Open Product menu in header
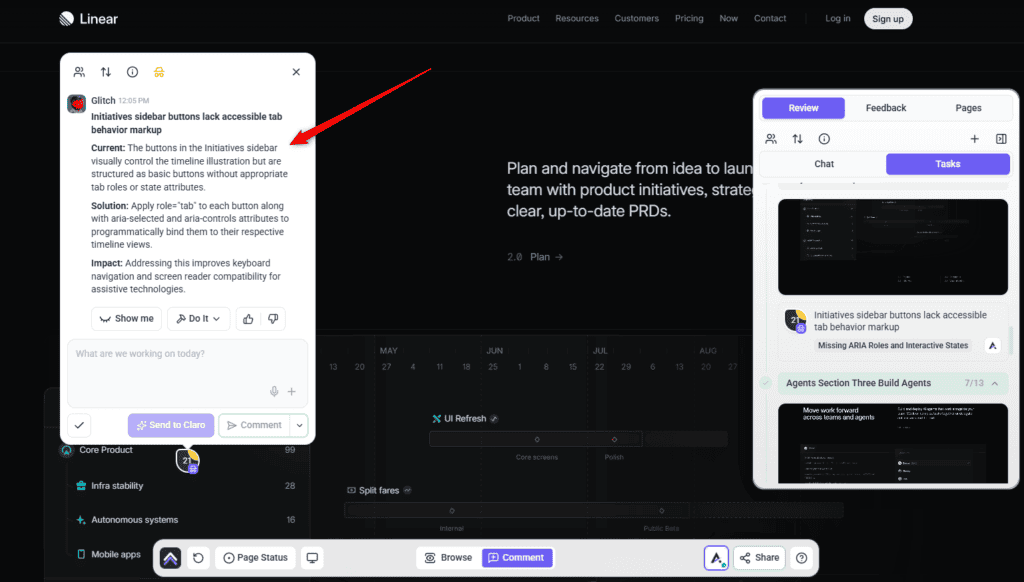This screenshot has height=582, width=1024. click(524, 18)
